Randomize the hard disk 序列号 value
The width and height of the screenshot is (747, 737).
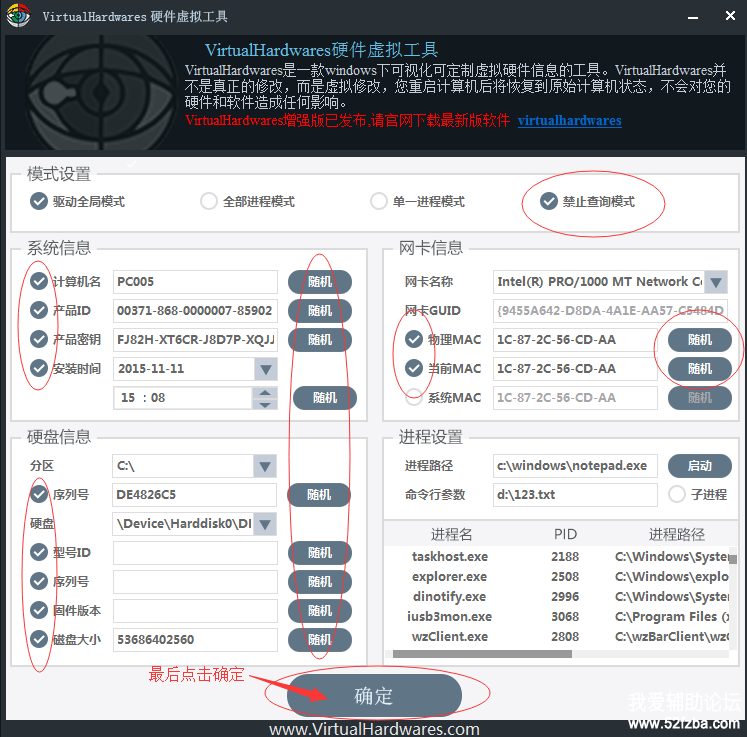tap(320, 582)
